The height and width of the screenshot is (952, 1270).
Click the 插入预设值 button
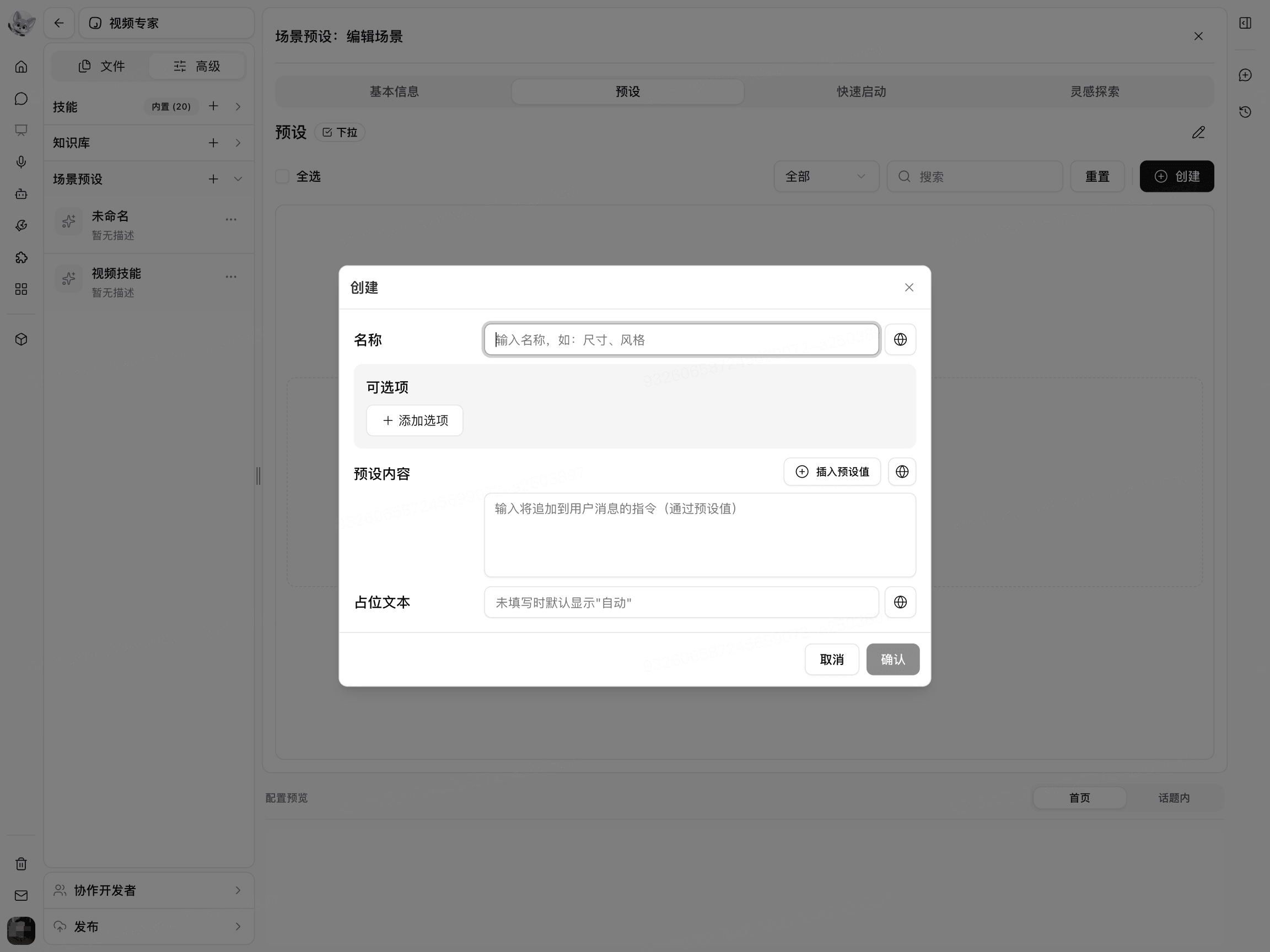832,472
